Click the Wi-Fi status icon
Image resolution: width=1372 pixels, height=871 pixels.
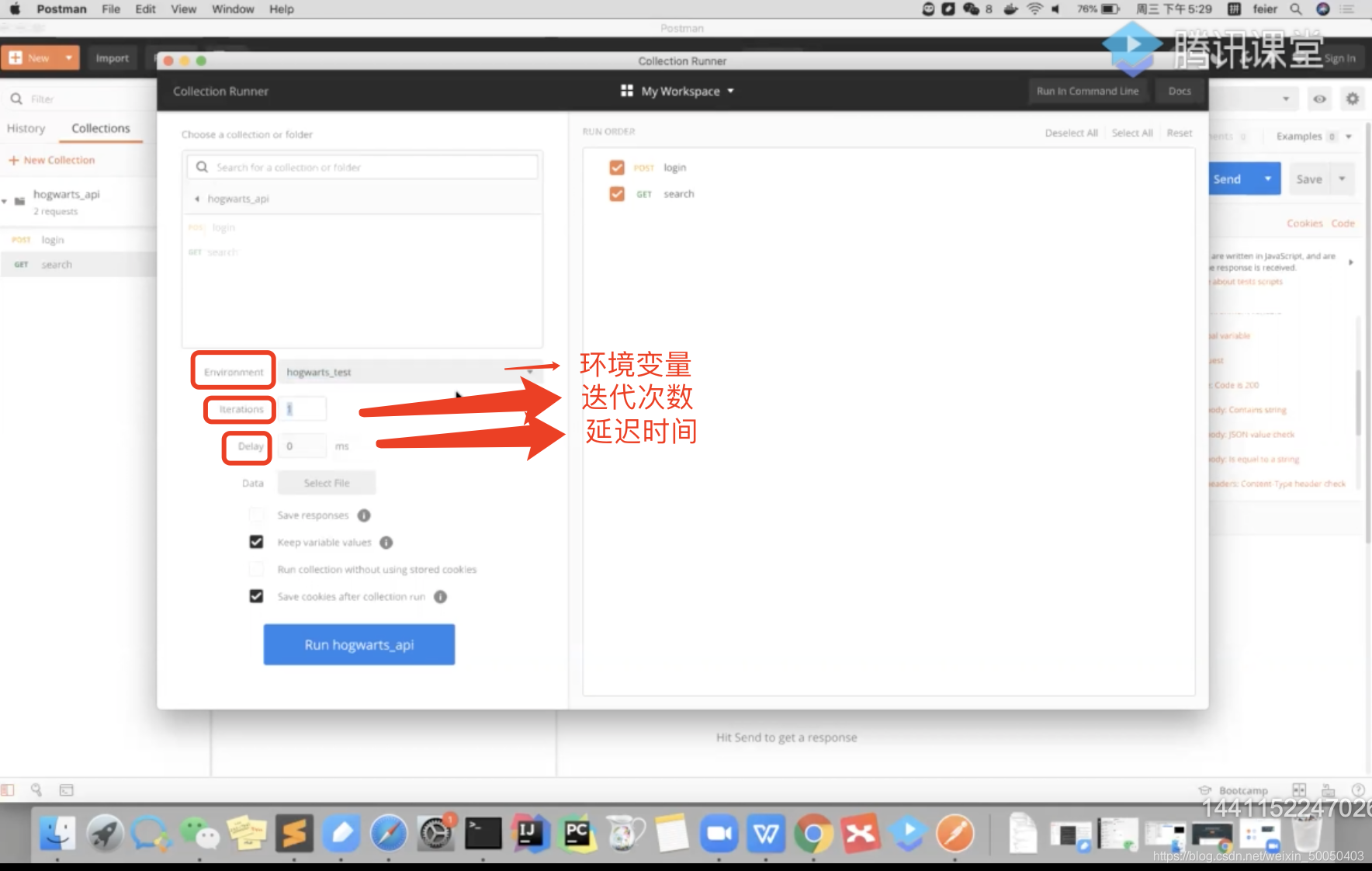tap(1034, 9)
